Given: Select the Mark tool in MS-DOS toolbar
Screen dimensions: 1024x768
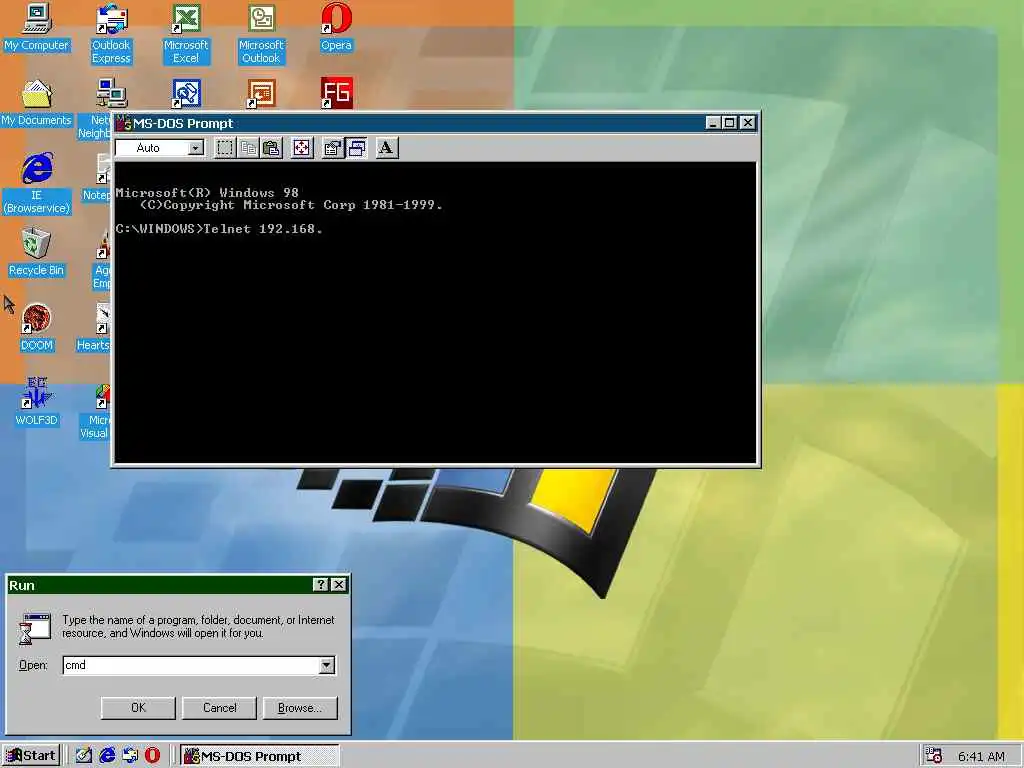Looking at the screenshot, I should 225,148.
